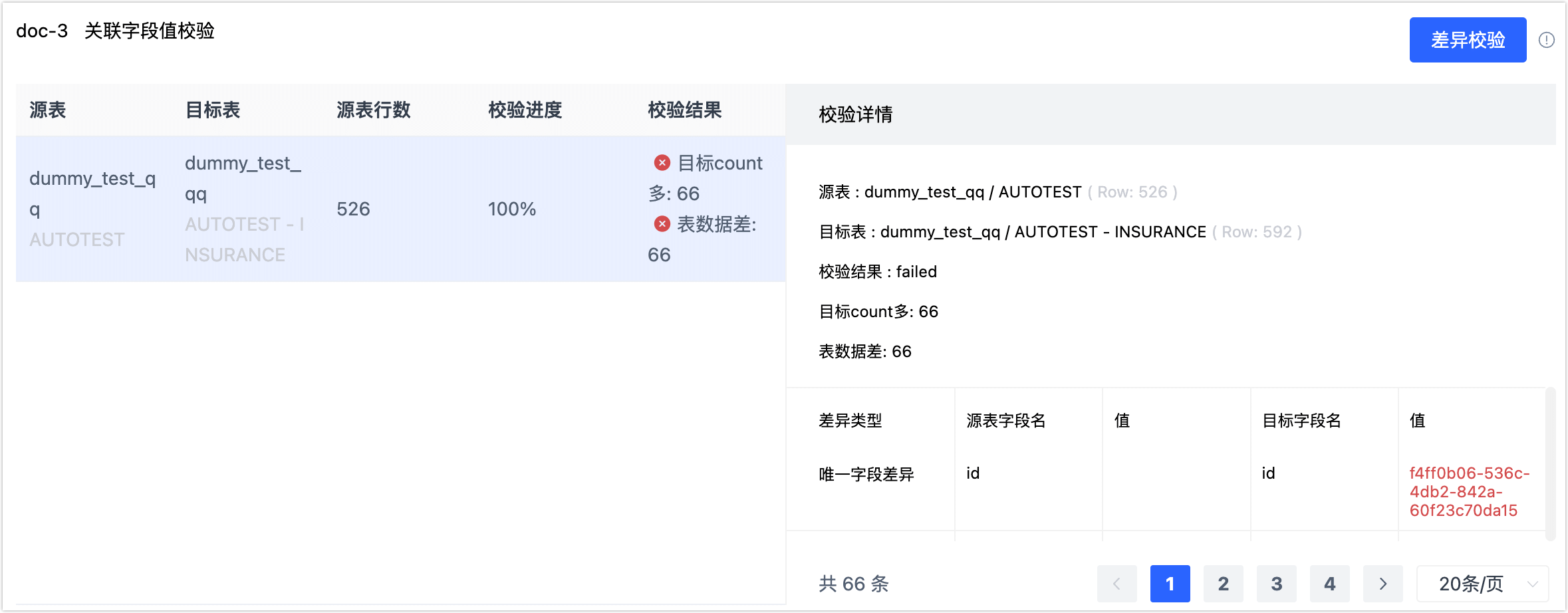Click the 校验详情 panel header
Viewport: 1568px width, 613px height.
point(854,115)
